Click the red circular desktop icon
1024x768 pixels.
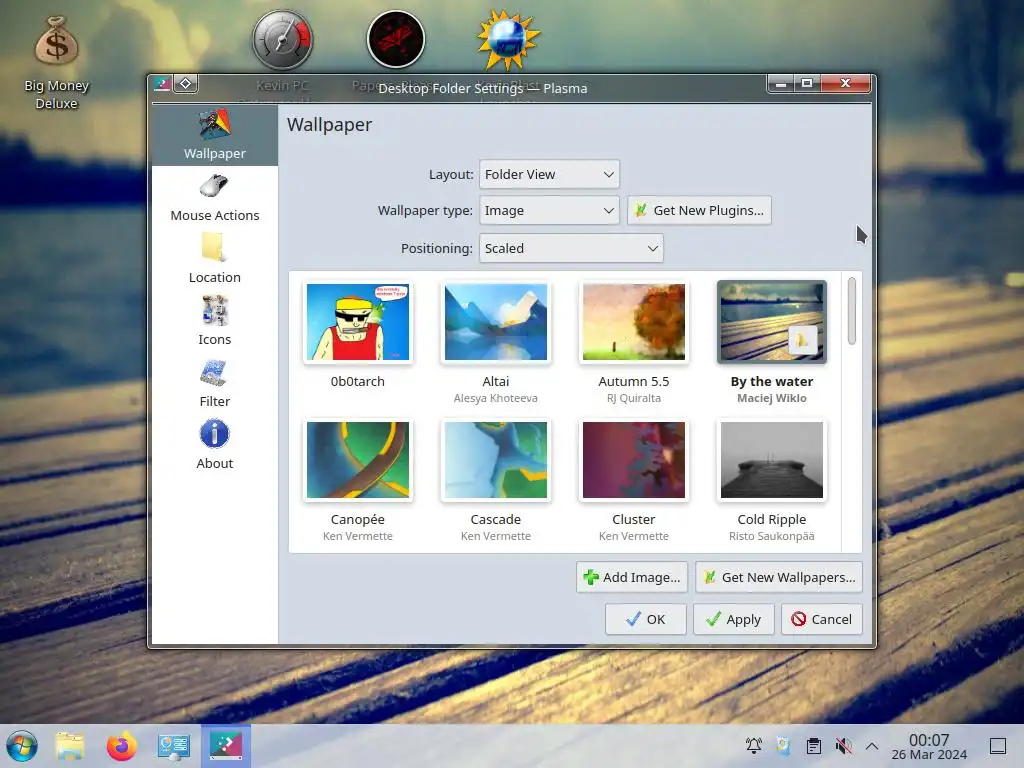coord(396,39)
